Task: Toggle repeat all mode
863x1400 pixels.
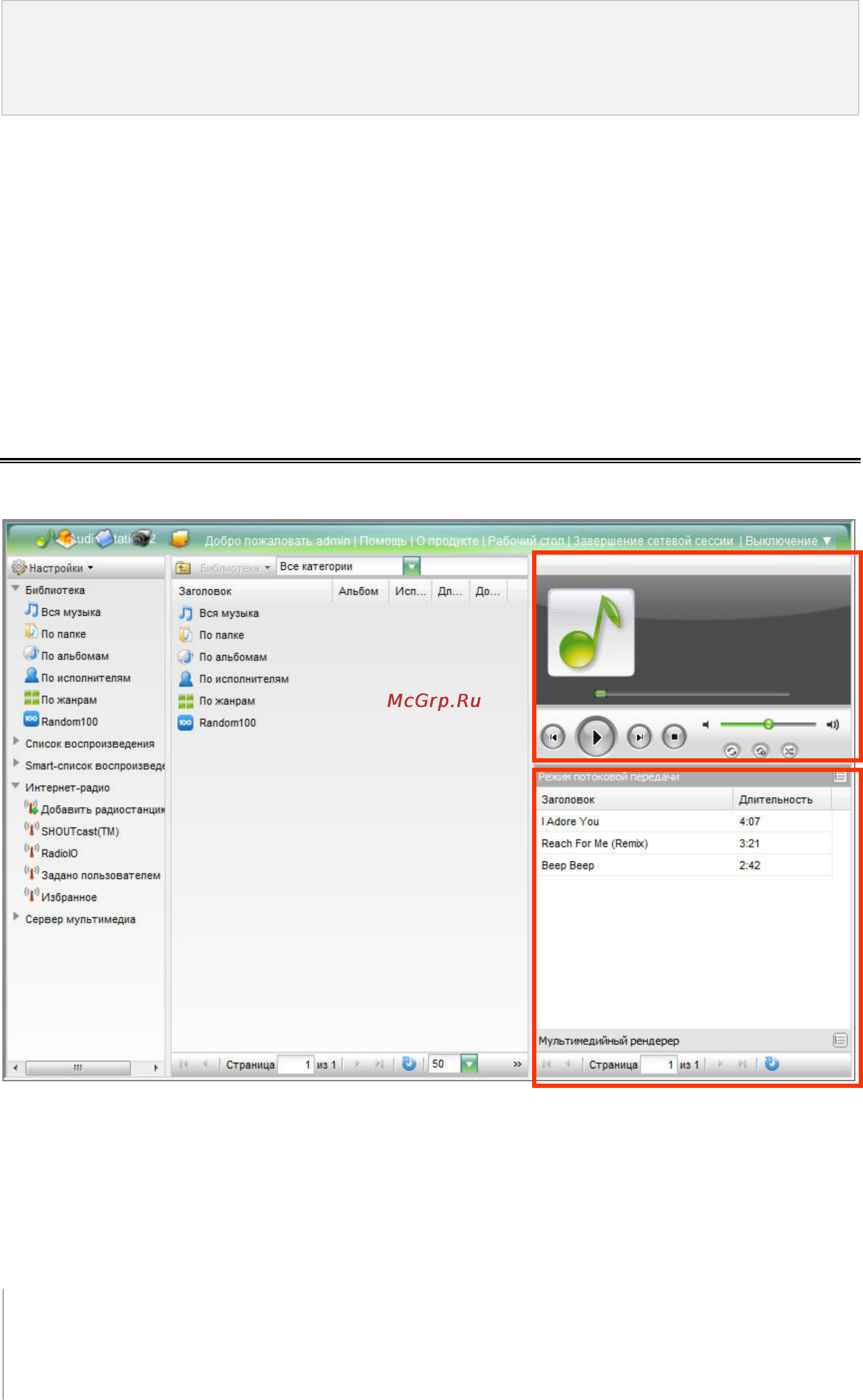Action: coord(732,751)
